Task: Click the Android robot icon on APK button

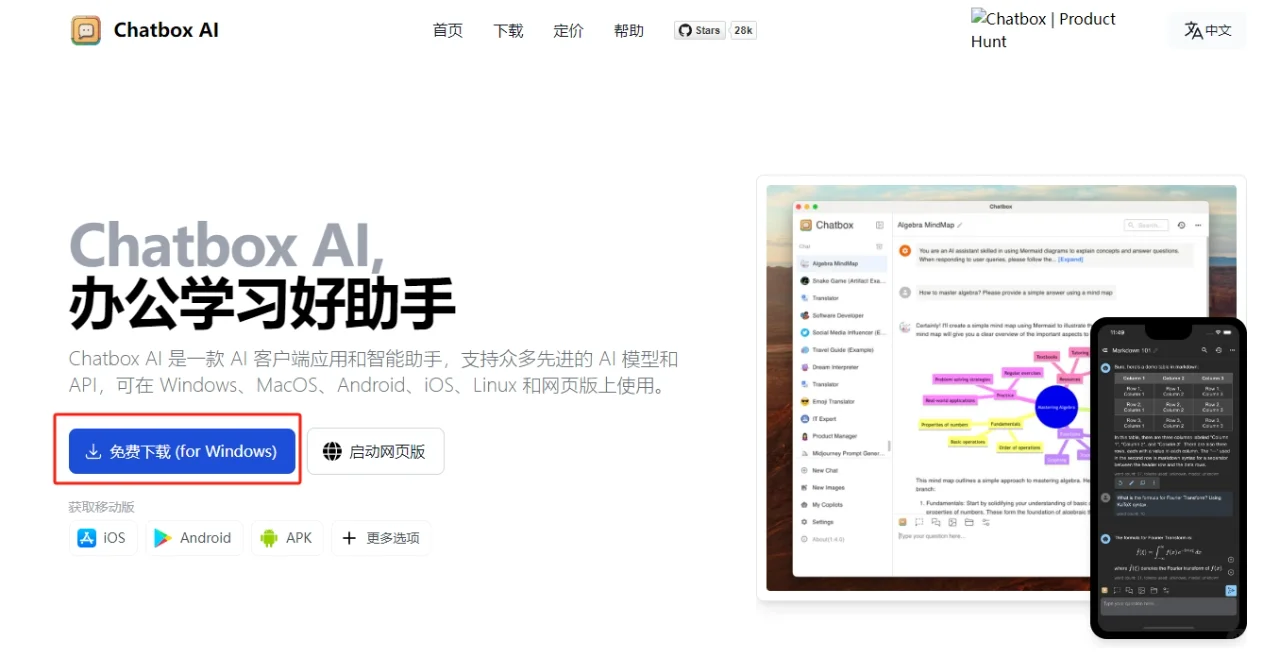Action: (268, 537)
